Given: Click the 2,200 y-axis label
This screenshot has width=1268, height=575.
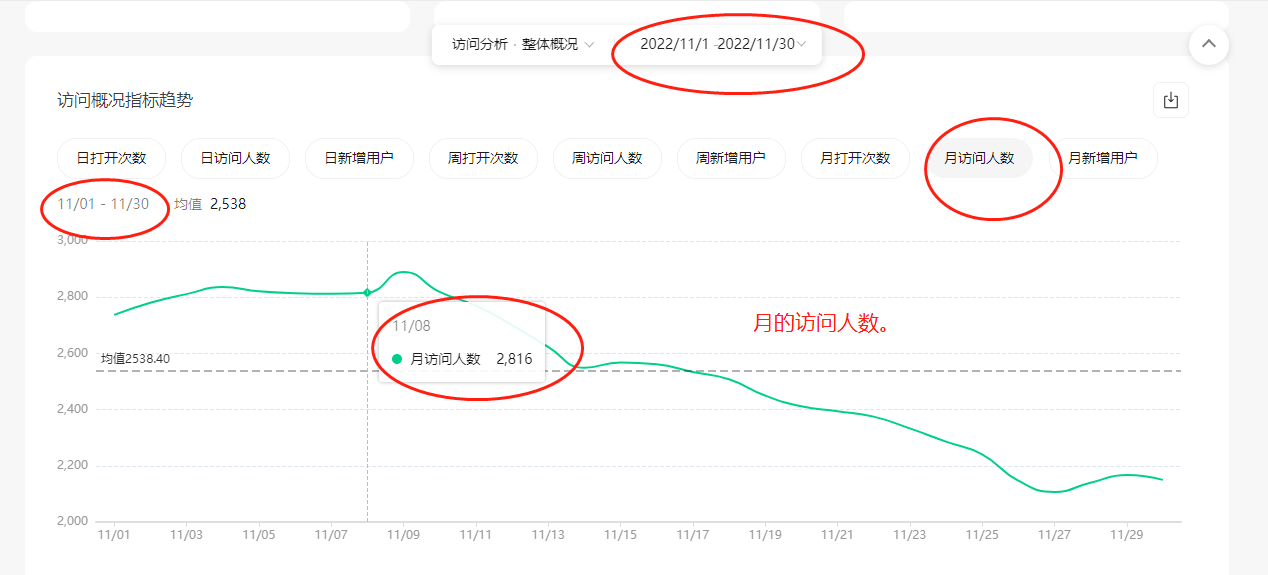Looking at the screenshot, I should click(x=72, y=465).
